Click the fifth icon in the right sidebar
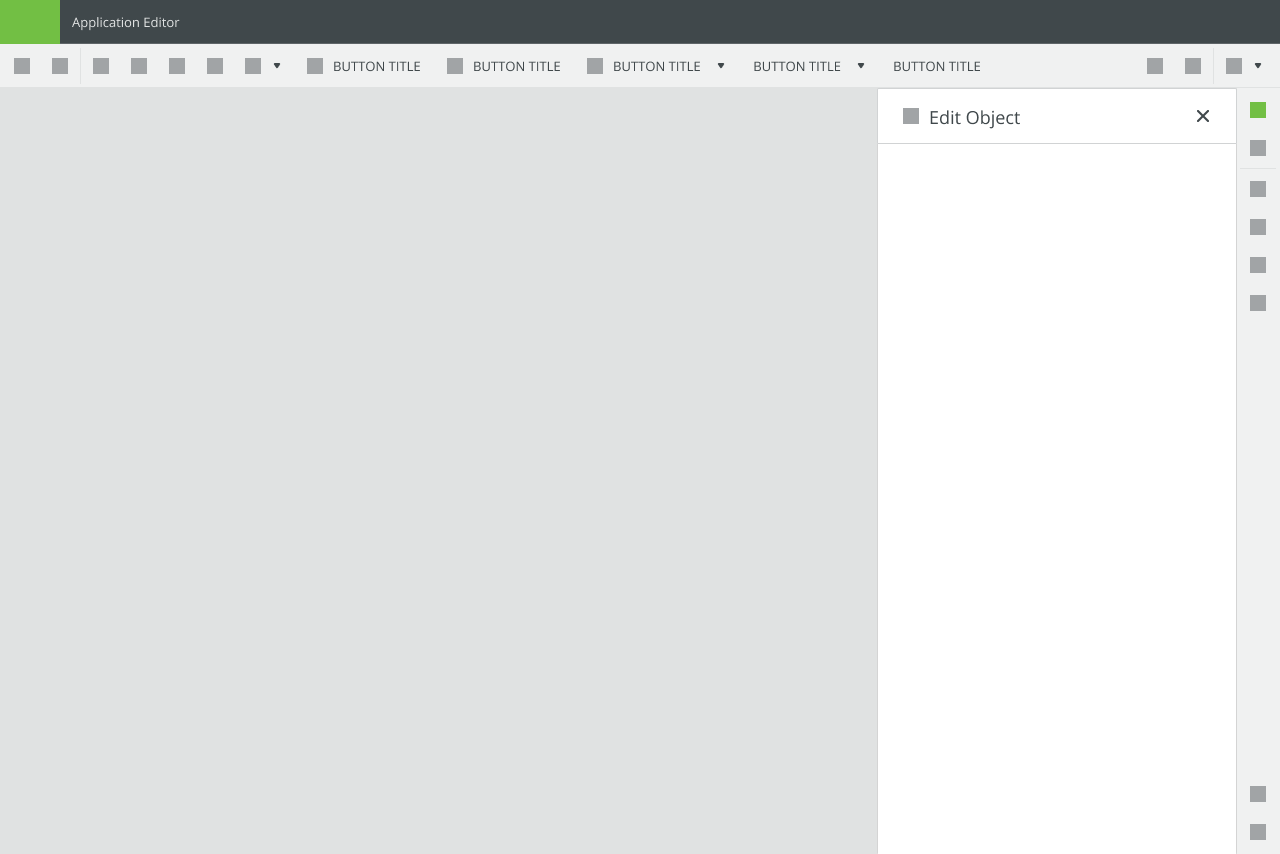This screenshot has height=854, width=1280. [x=1258, y=265]
